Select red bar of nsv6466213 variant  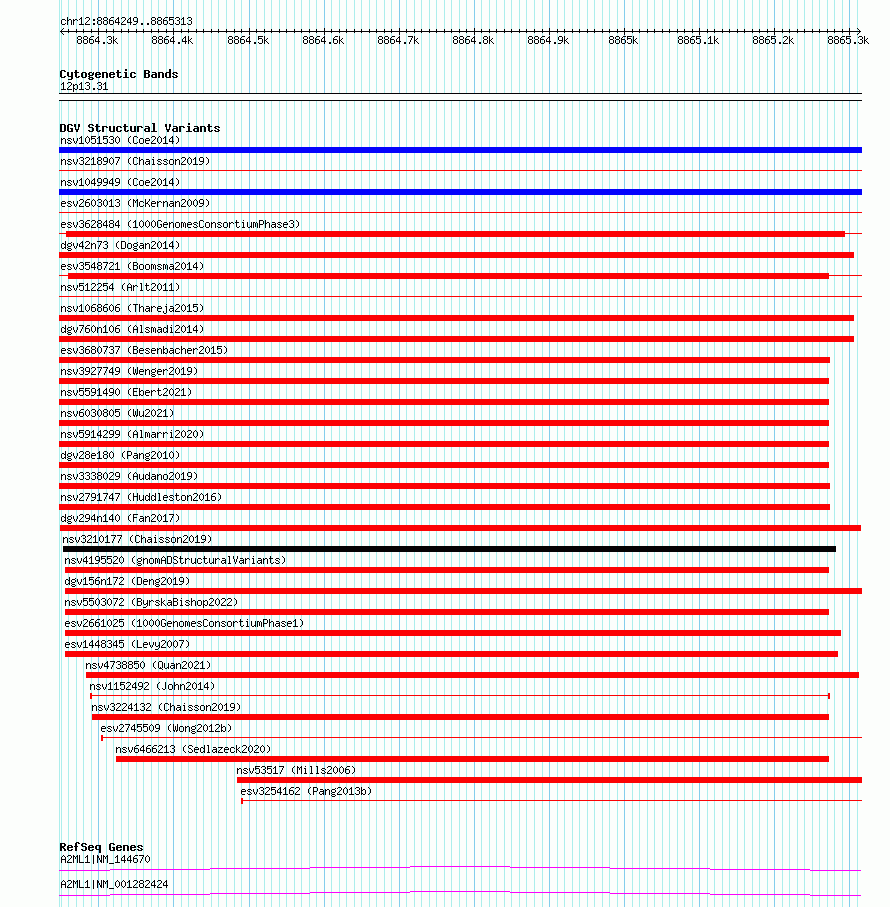(x=472, y=759)
